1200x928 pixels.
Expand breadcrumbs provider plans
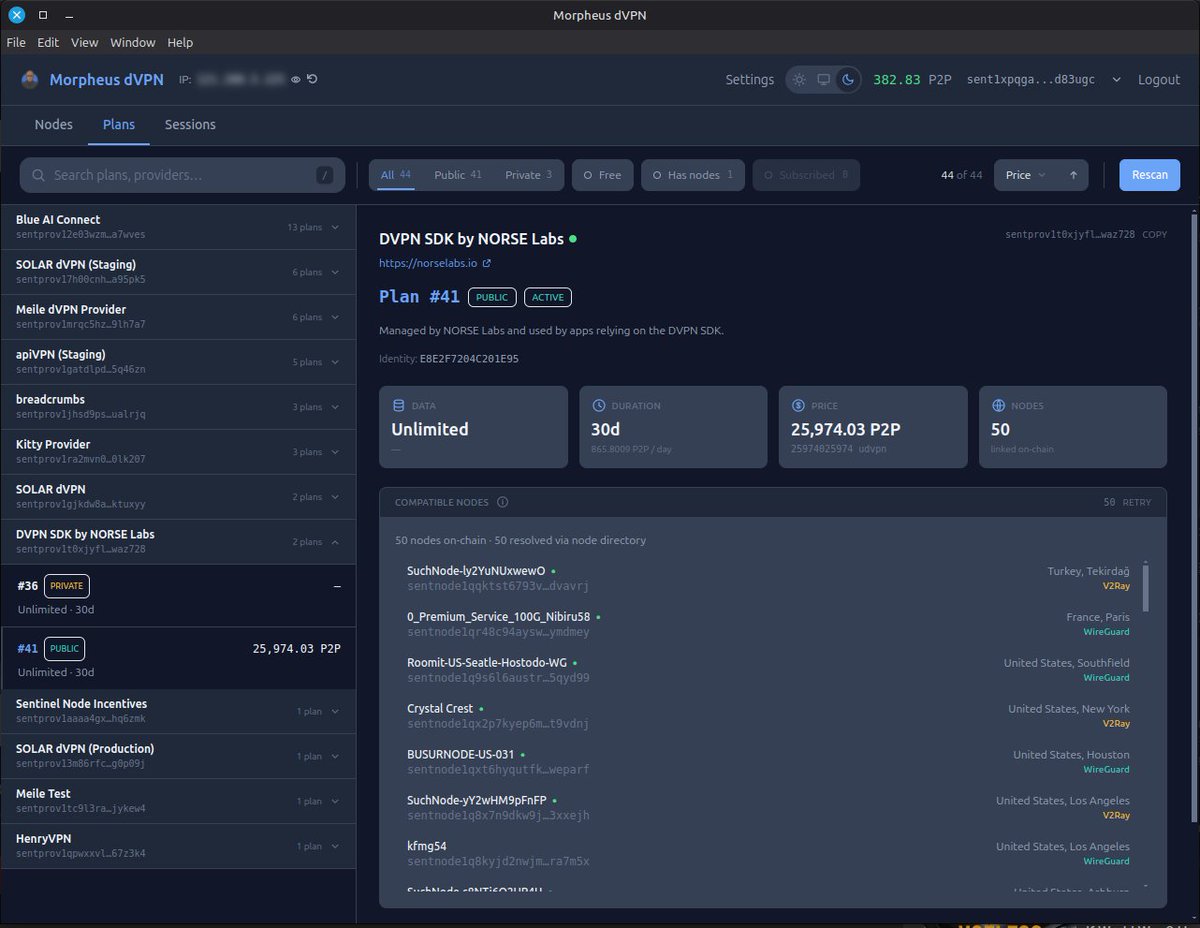pos(178,407)
